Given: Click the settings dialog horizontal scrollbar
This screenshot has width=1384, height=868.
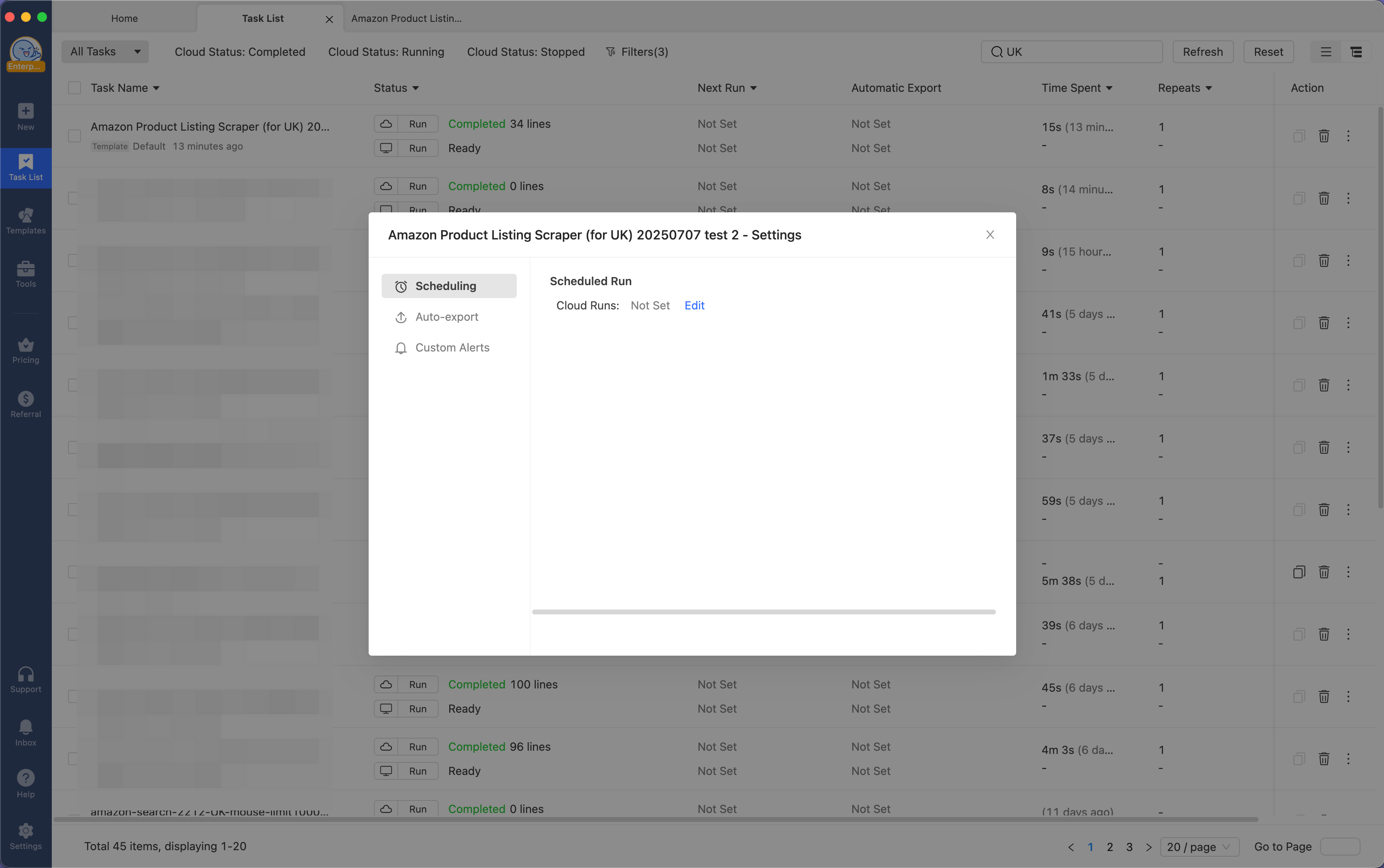Looking at the screenshot, I should tap(764, 612).
